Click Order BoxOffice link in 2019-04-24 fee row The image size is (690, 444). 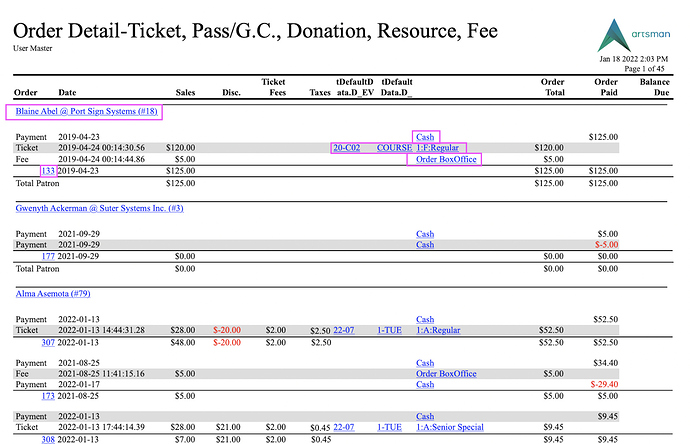click(446, 159)
